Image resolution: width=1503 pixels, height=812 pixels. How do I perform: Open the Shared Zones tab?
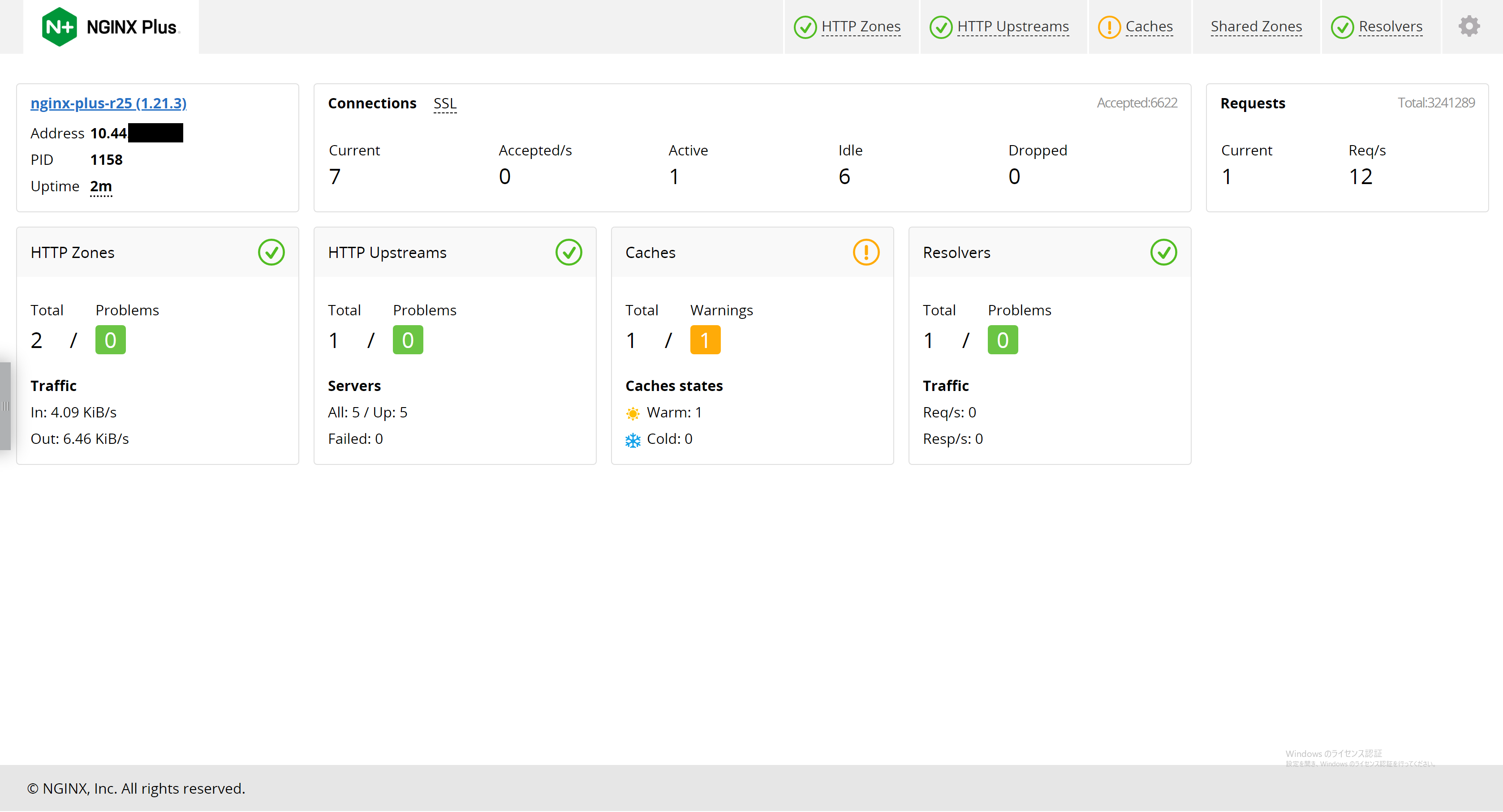click(x=1256, y=26)
